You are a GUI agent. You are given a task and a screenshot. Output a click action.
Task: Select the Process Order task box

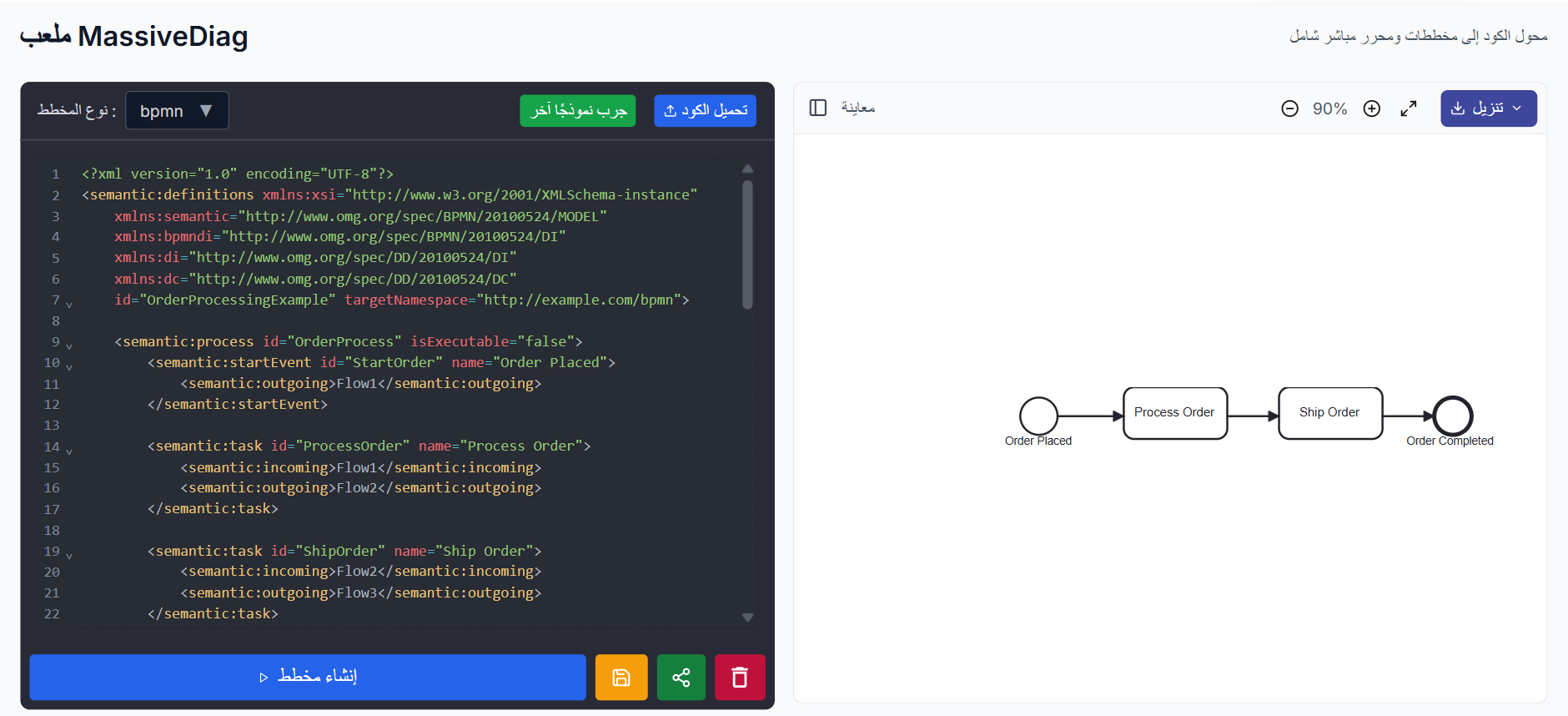(1175, 412)
